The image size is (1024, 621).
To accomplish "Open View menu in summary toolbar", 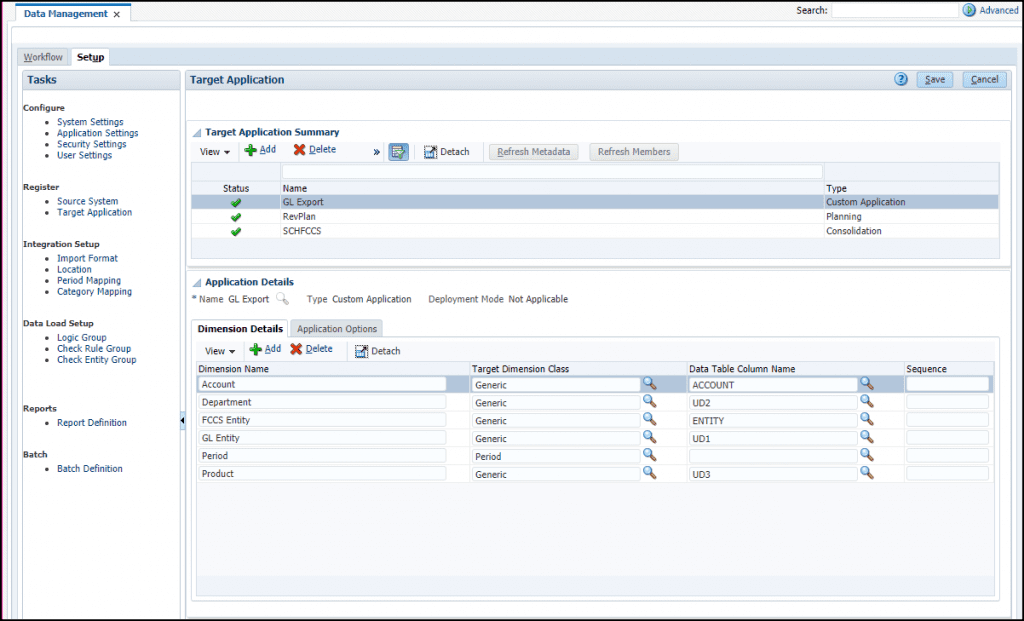I will click(215, 152).
